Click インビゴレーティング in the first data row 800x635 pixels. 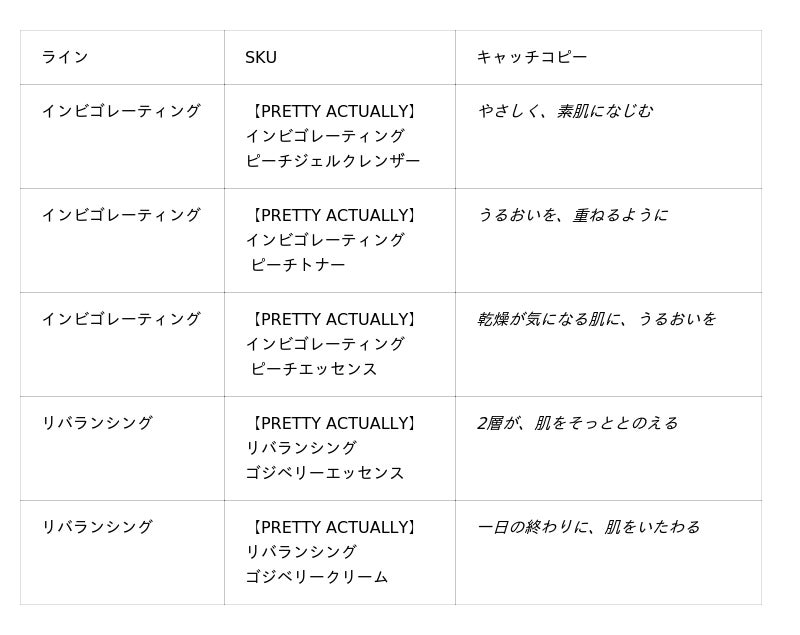click(121, 111)
